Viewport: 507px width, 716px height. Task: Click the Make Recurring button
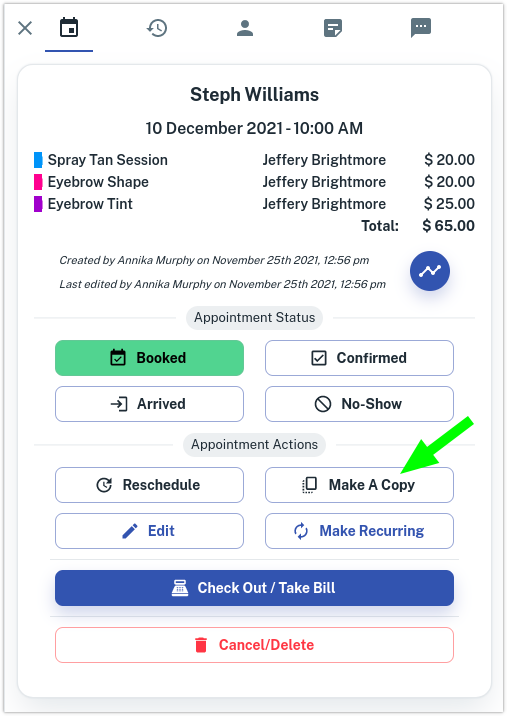(x=359, y=531)
